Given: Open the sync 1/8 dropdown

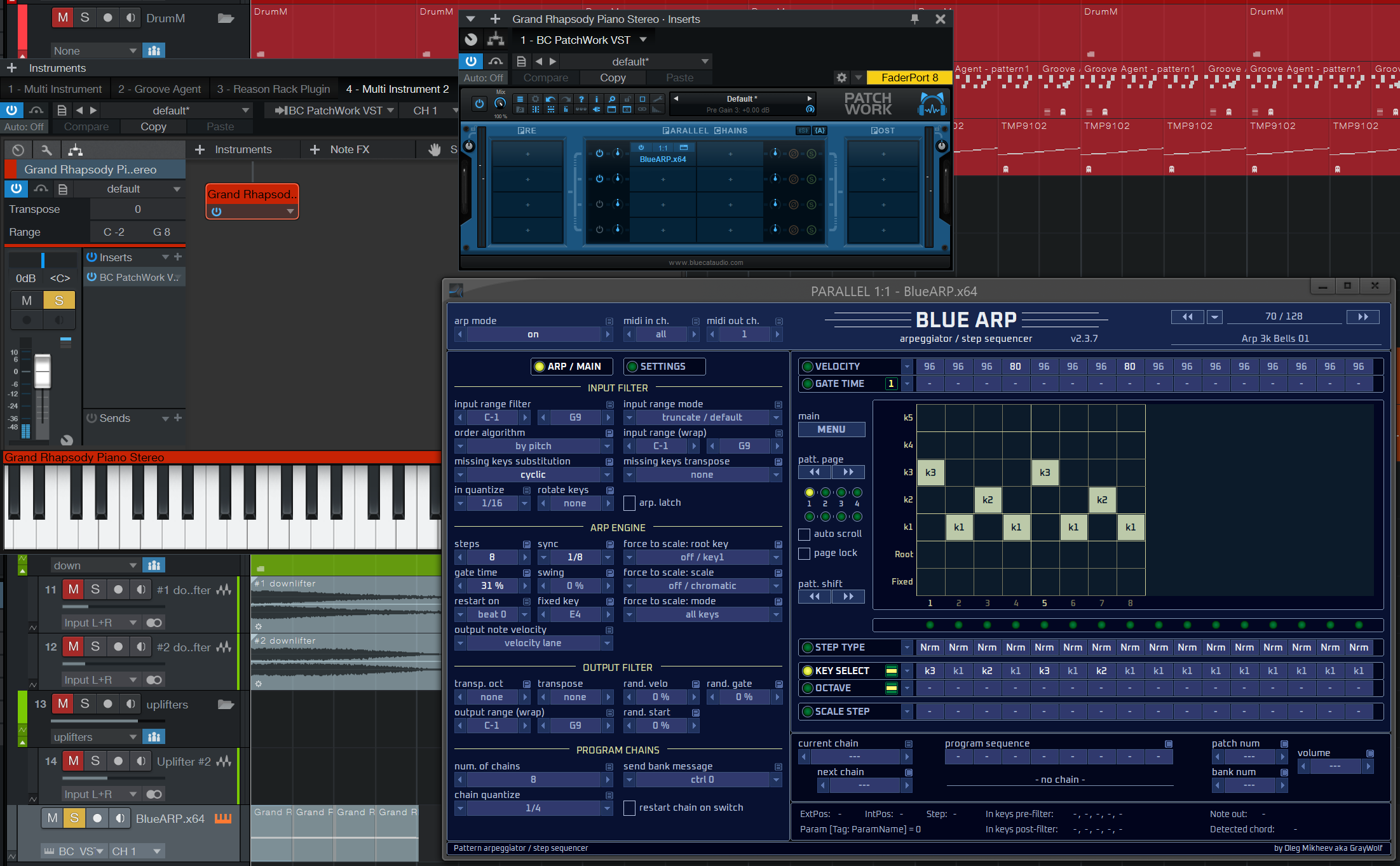Looking at the screenshot, I should [575, 557].
